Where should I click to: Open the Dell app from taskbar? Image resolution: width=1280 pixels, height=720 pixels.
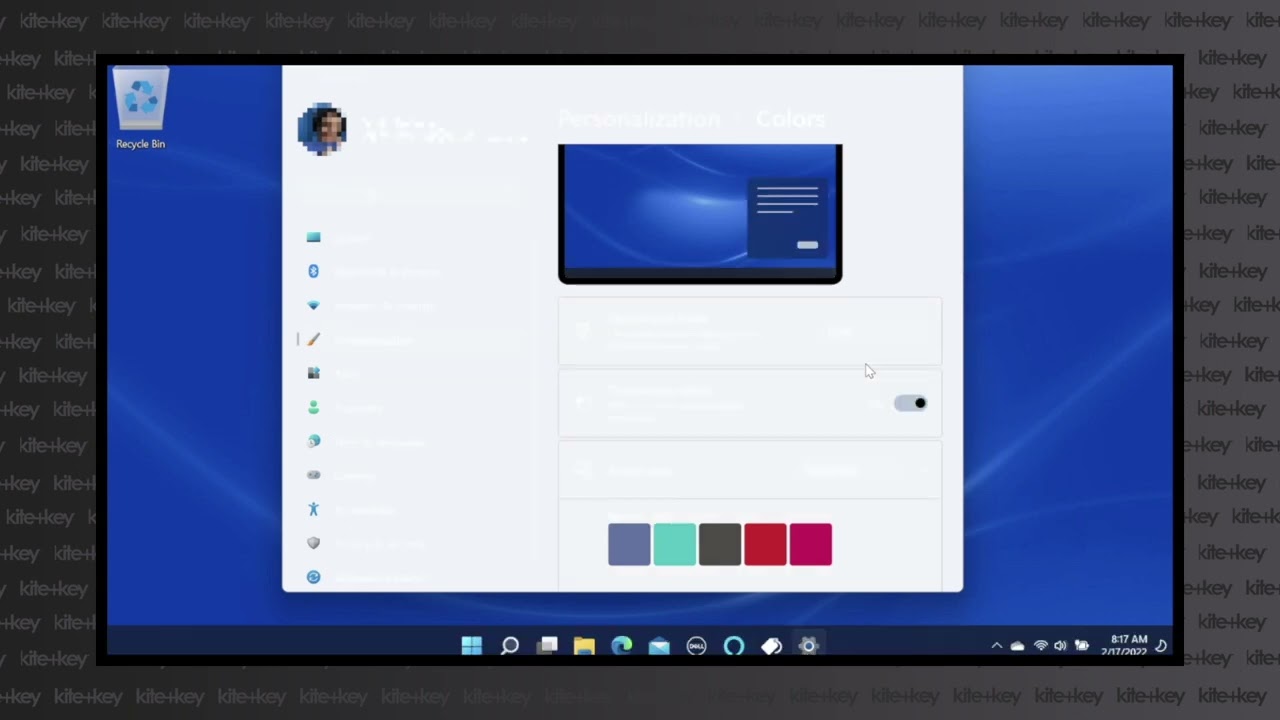[x=696, y=646]
